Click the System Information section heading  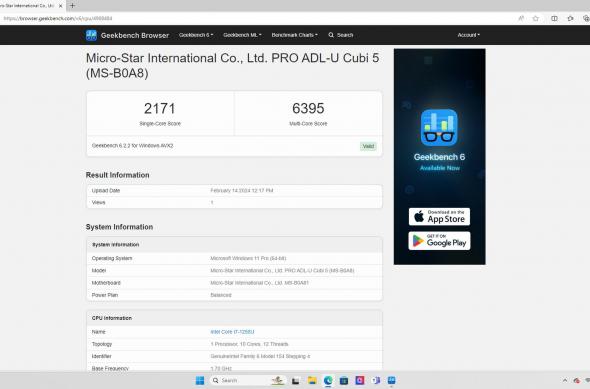119,227
